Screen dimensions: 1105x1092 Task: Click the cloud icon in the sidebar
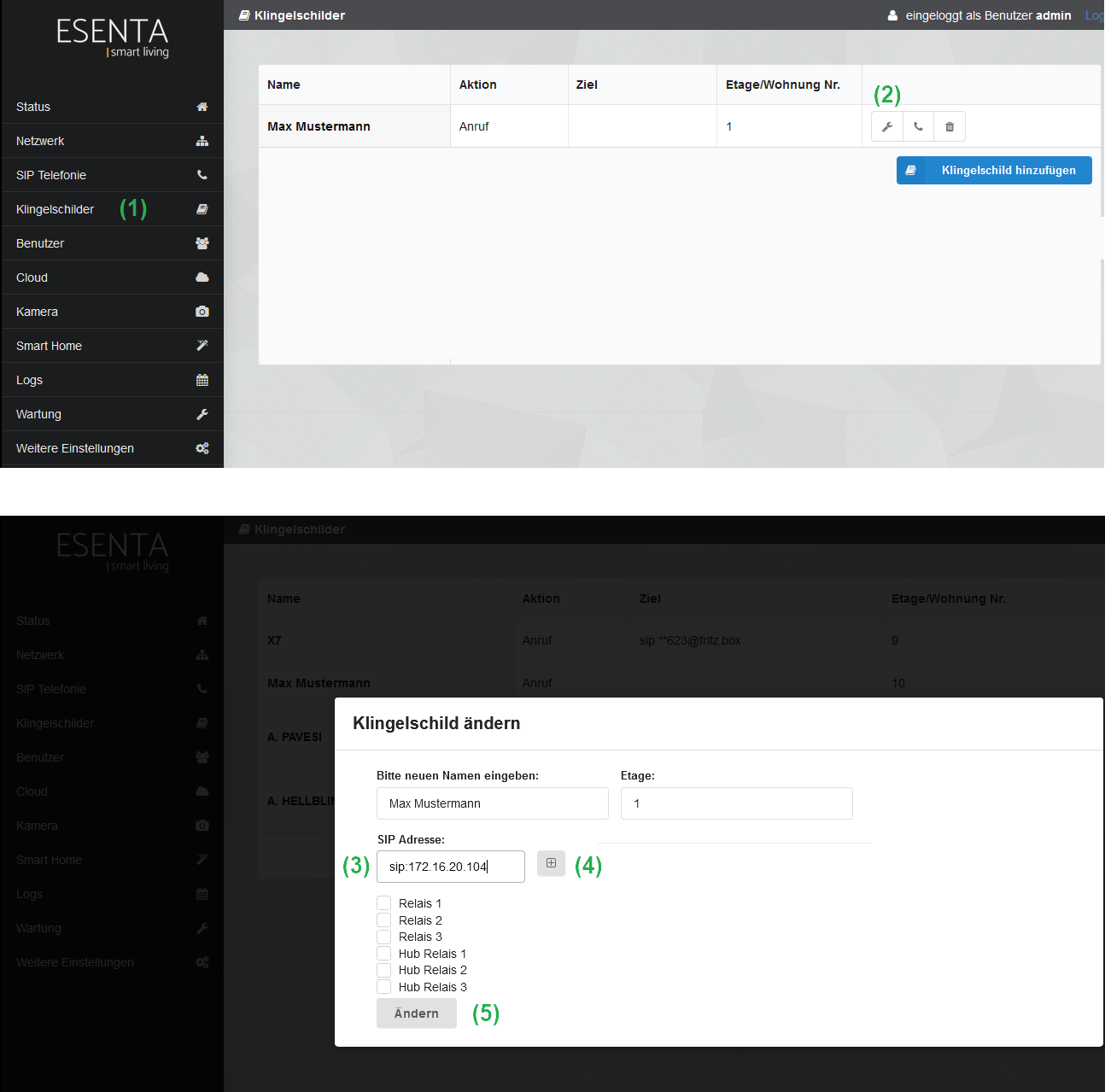click(x=202, y=277)
